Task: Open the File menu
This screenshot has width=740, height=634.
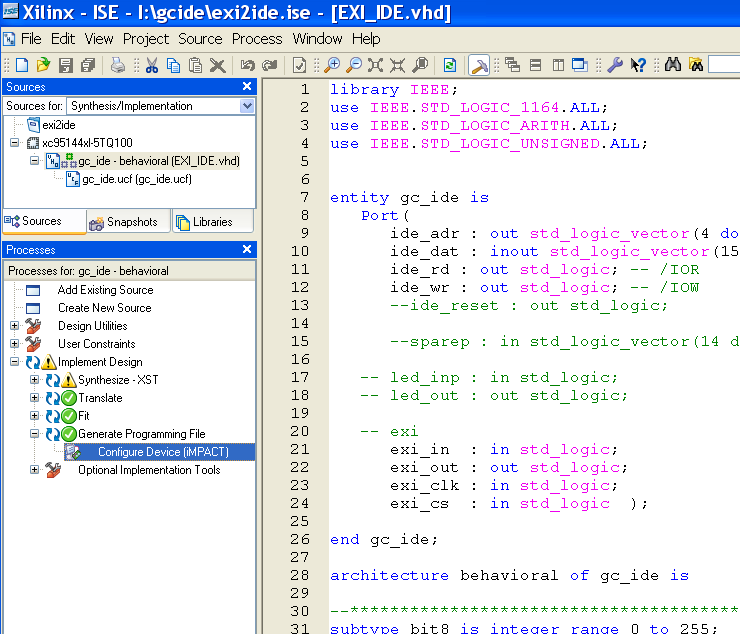Action: (x=31, y=39)
